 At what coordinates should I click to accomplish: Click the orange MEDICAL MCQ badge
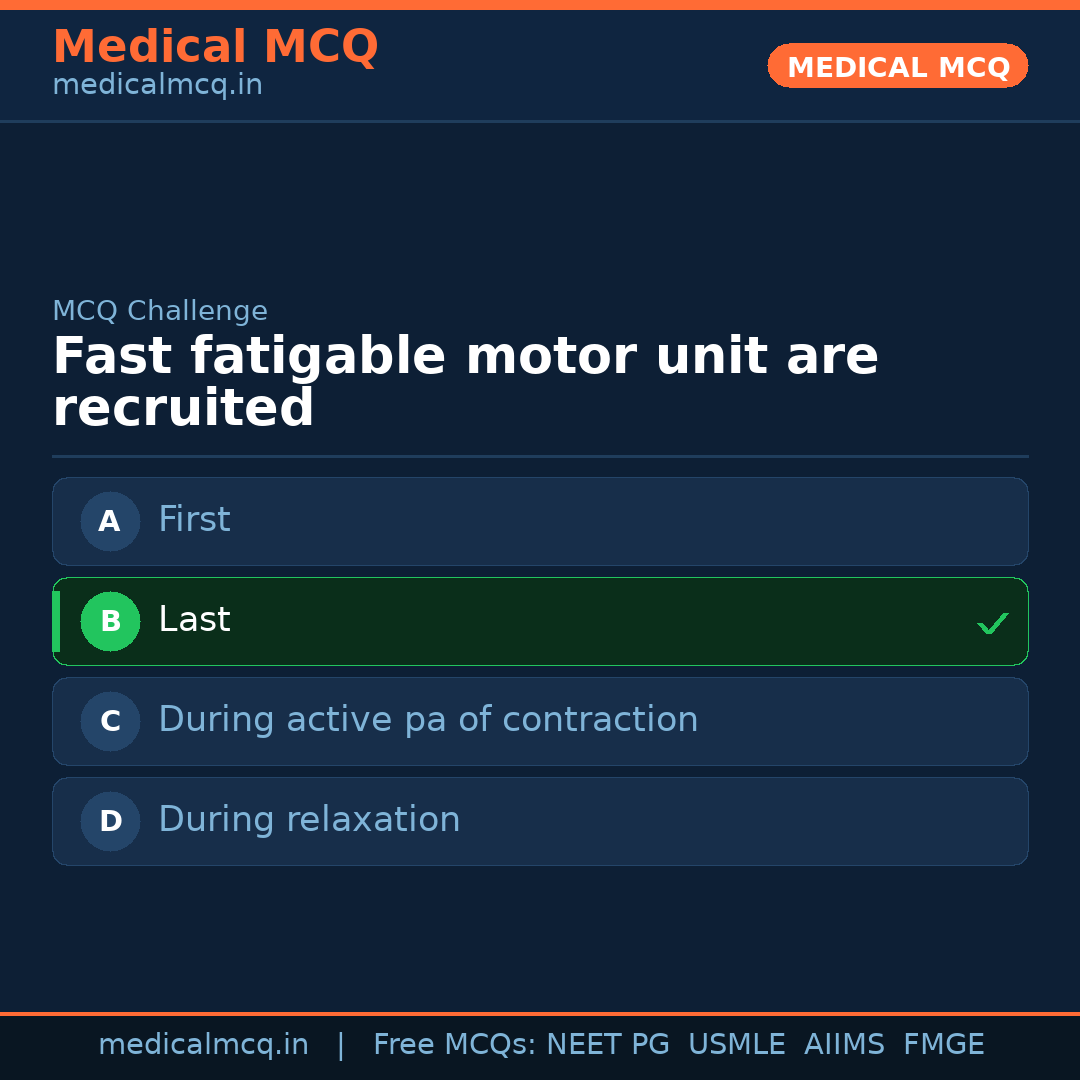pos(897,66)
